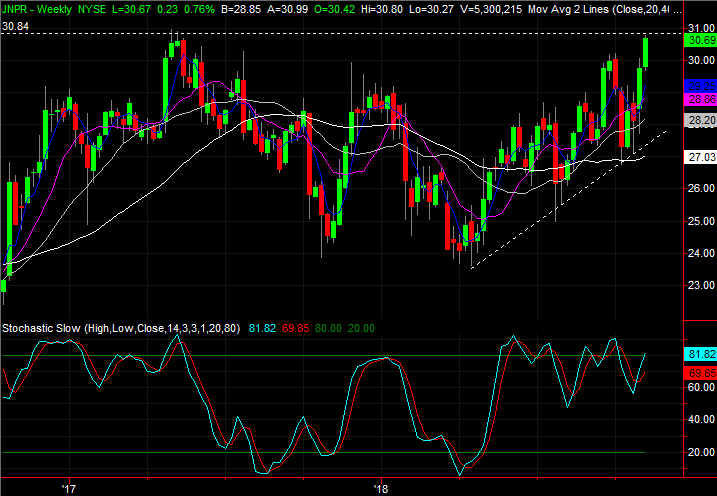Click the magenta 28.86 moving average tag
This screenshot has width=717, height=496.
(698, 100)
